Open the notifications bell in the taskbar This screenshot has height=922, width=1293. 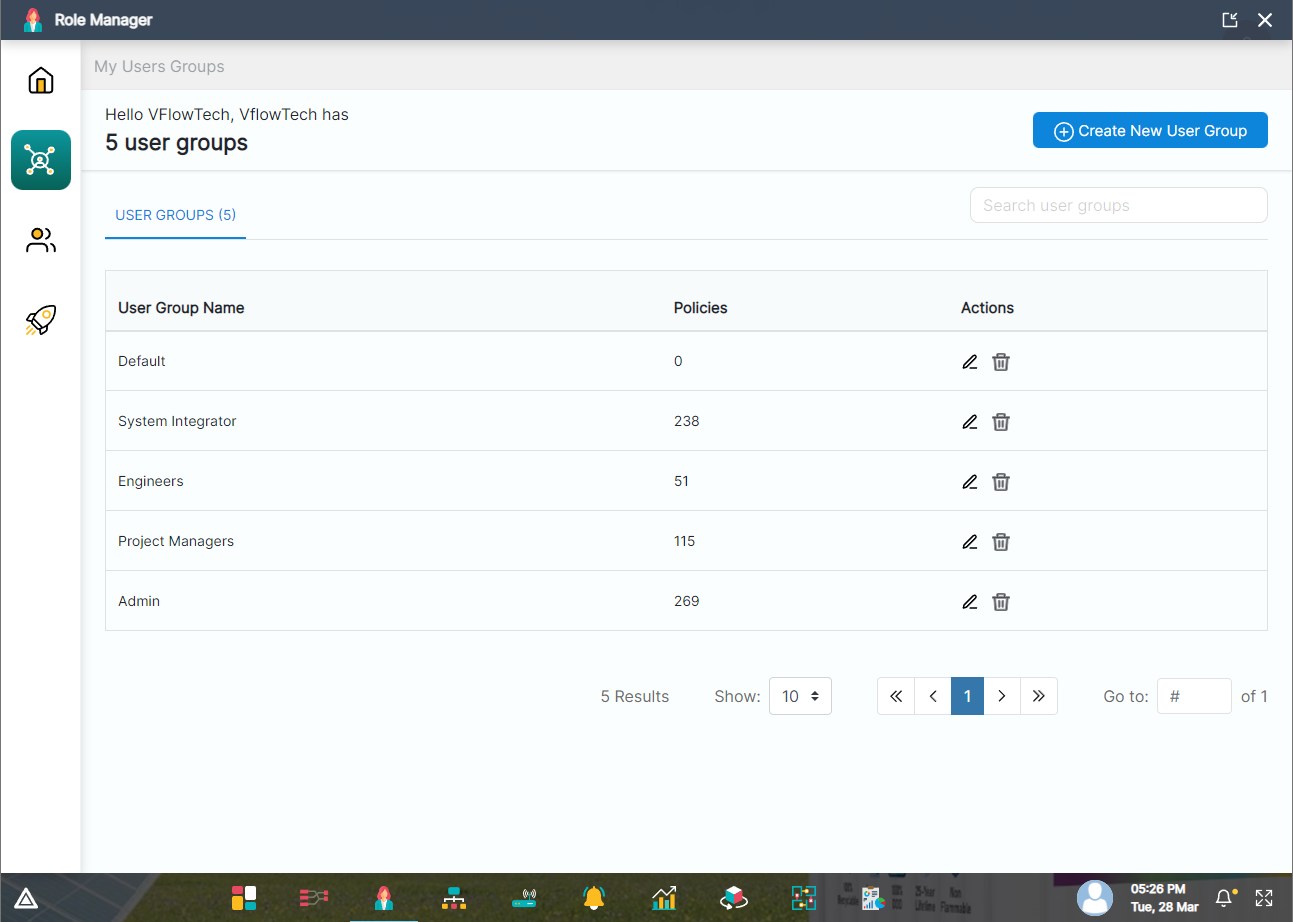594,898
